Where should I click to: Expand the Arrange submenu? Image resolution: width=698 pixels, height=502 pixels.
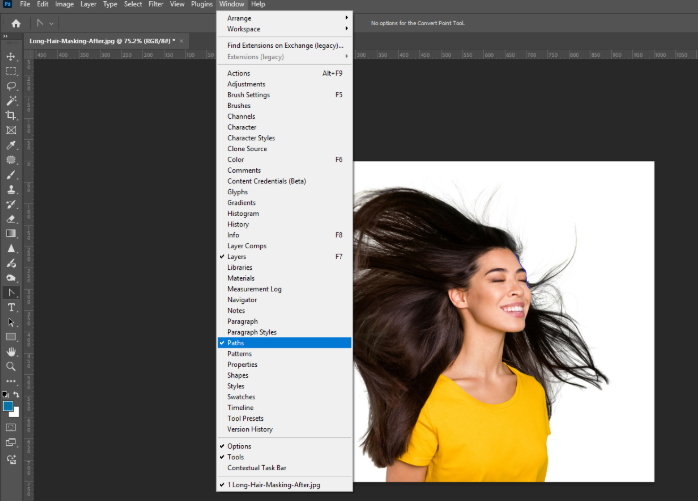pos(284,18)
